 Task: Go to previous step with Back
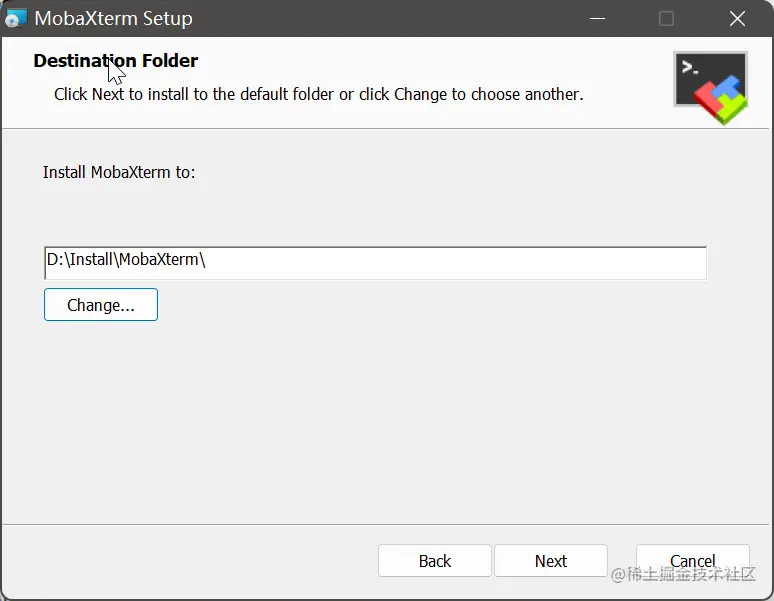point(435,561)
